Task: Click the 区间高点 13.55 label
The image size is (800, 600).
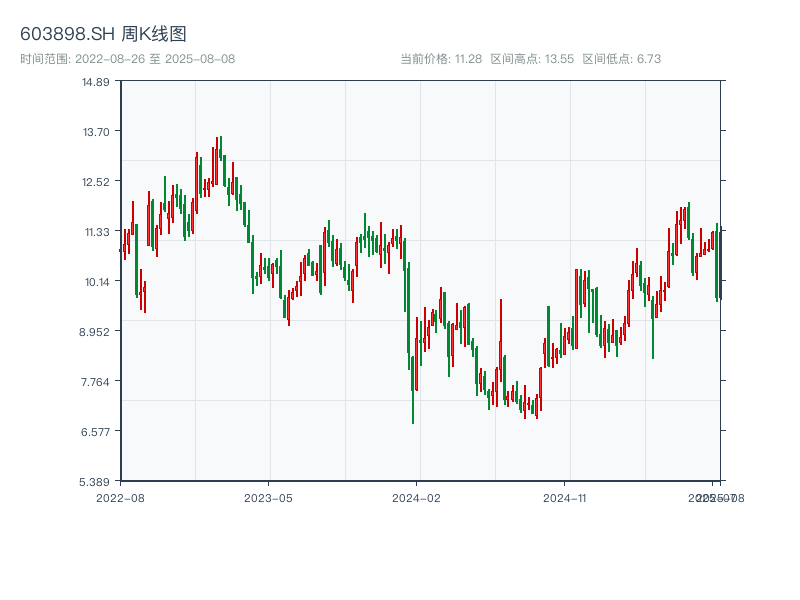Action: (532, 59)
